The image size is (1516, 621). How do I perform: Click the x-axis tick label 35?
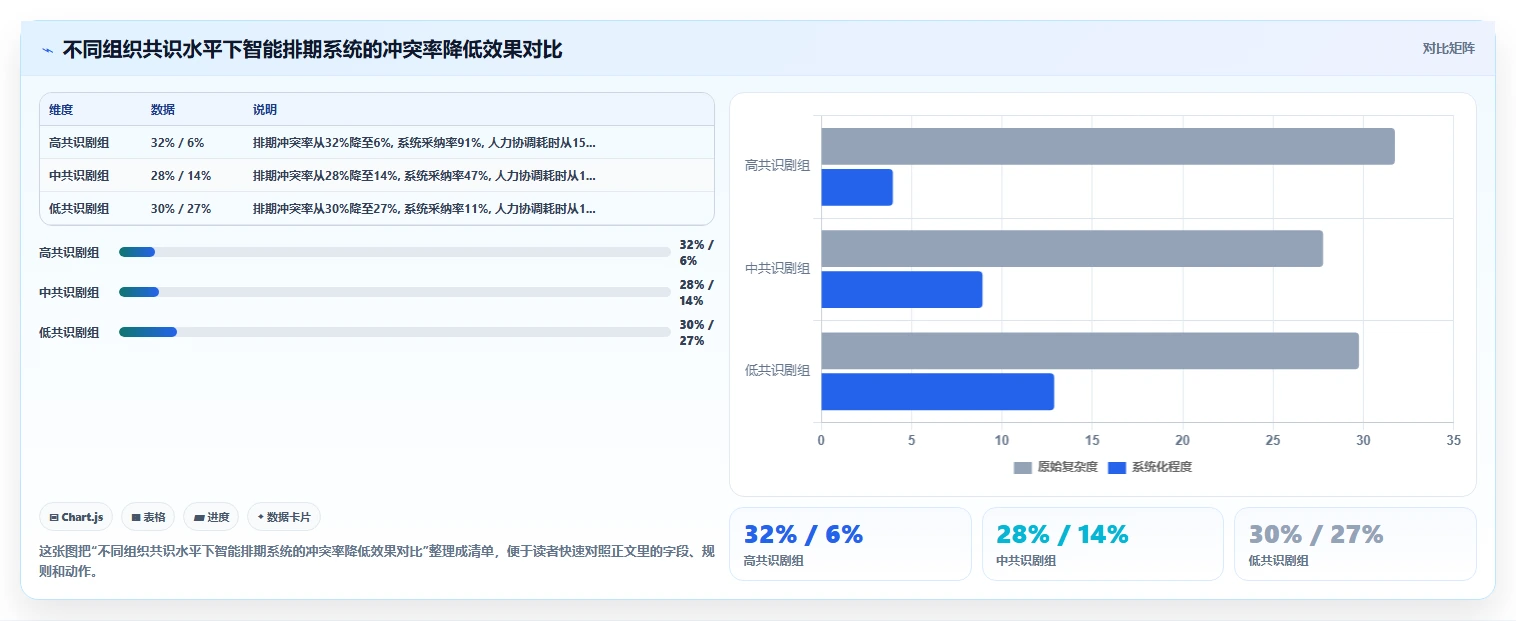tap(1453, 440)
